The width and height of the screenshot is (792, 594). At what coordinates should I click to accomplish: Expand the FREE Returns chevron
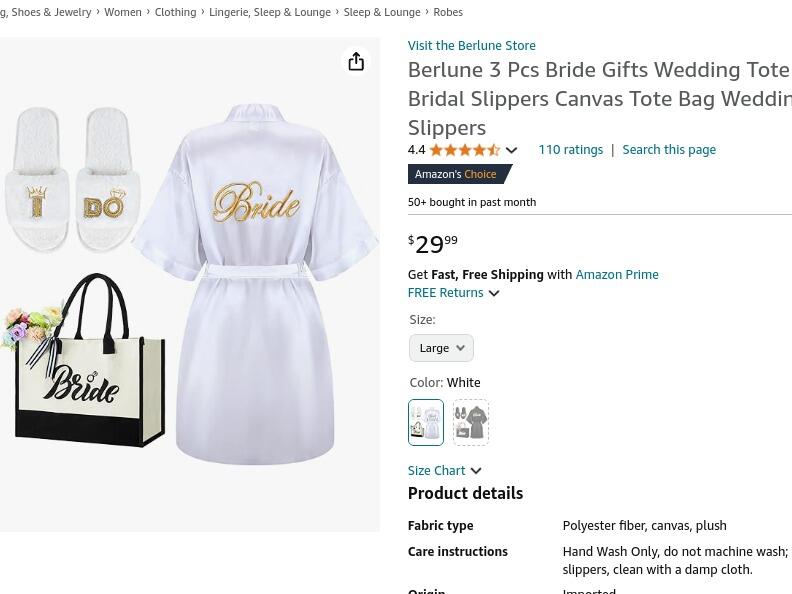(494, 293)
